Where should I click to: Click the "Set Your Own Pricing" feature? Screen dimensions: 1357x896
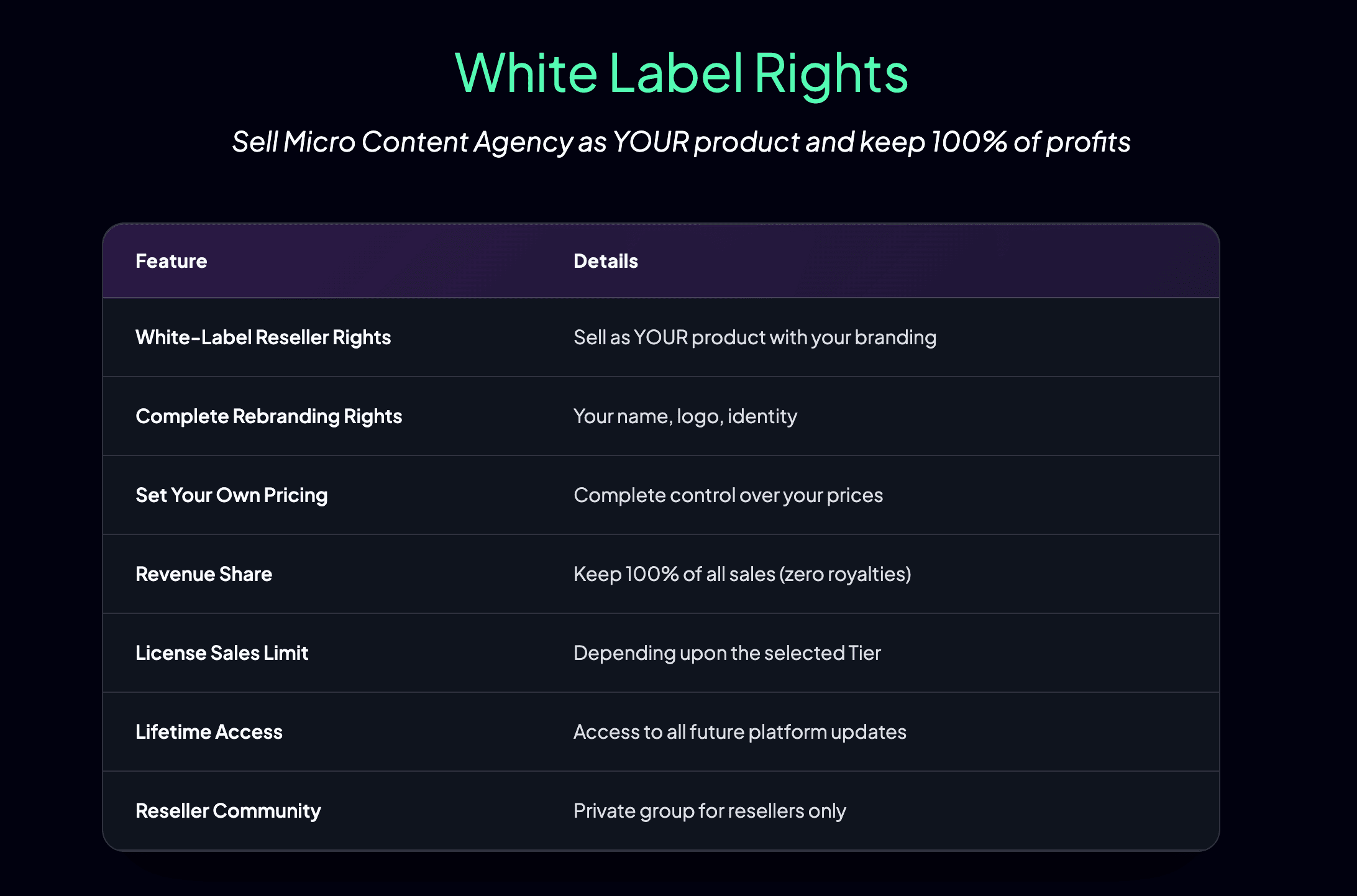[231, 495]
